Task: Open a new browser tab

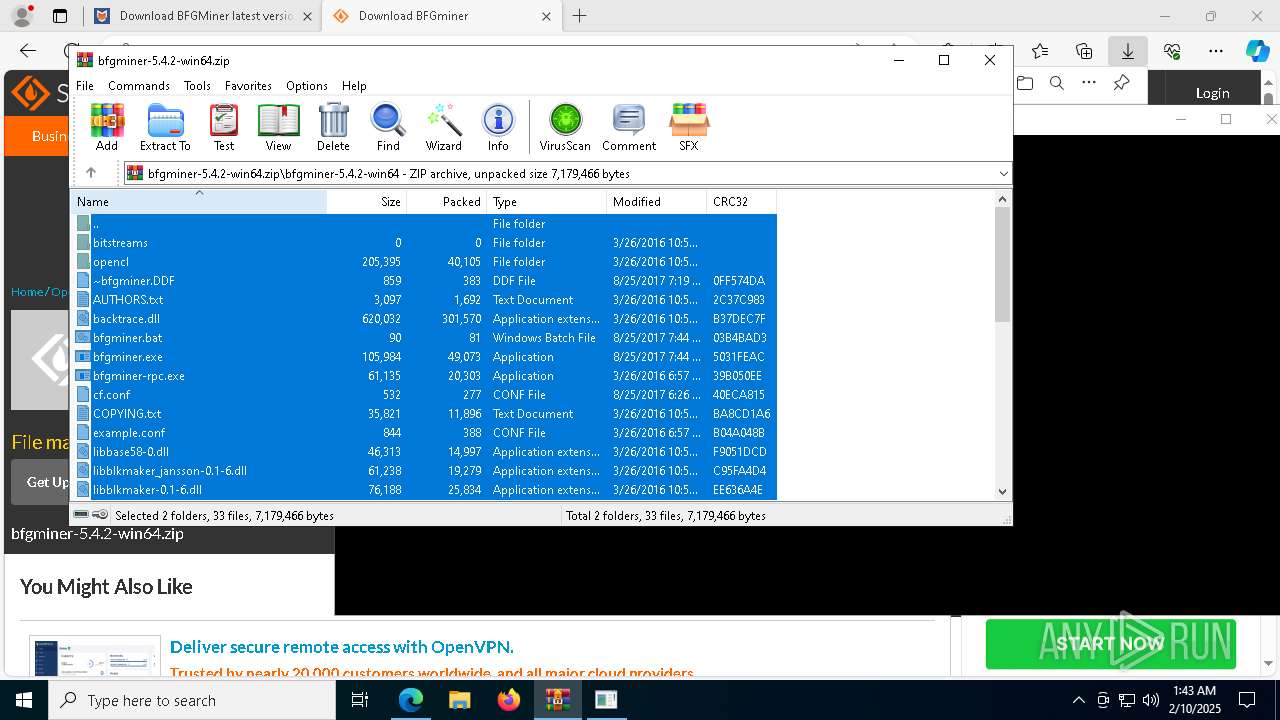Action: click(580, 16)
